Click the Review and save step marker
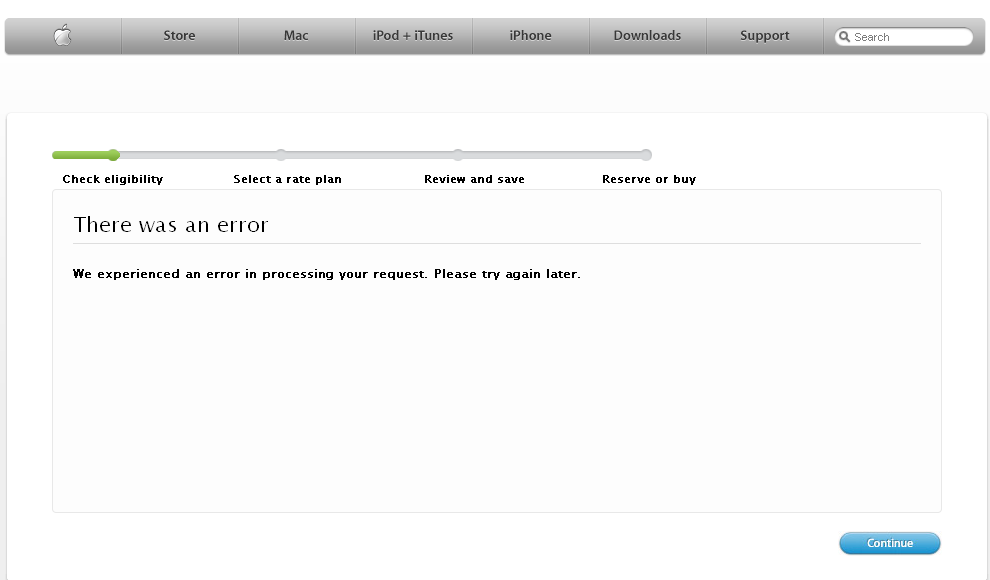Viewport: 990px width, 580px height. coord(458,155)
